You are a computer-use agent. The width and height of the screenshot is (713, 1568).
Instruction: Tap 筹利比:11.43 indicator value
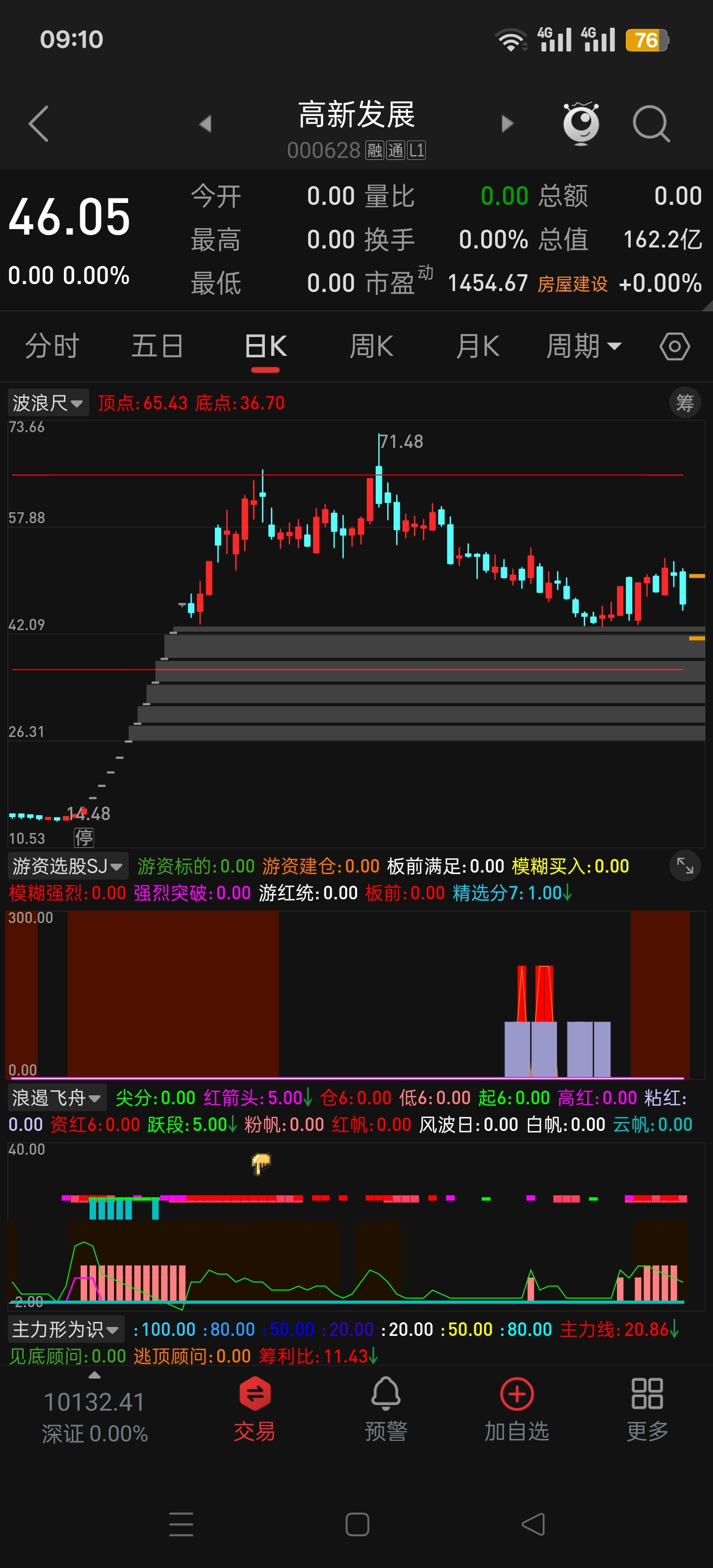click(x=318, y=1356)
